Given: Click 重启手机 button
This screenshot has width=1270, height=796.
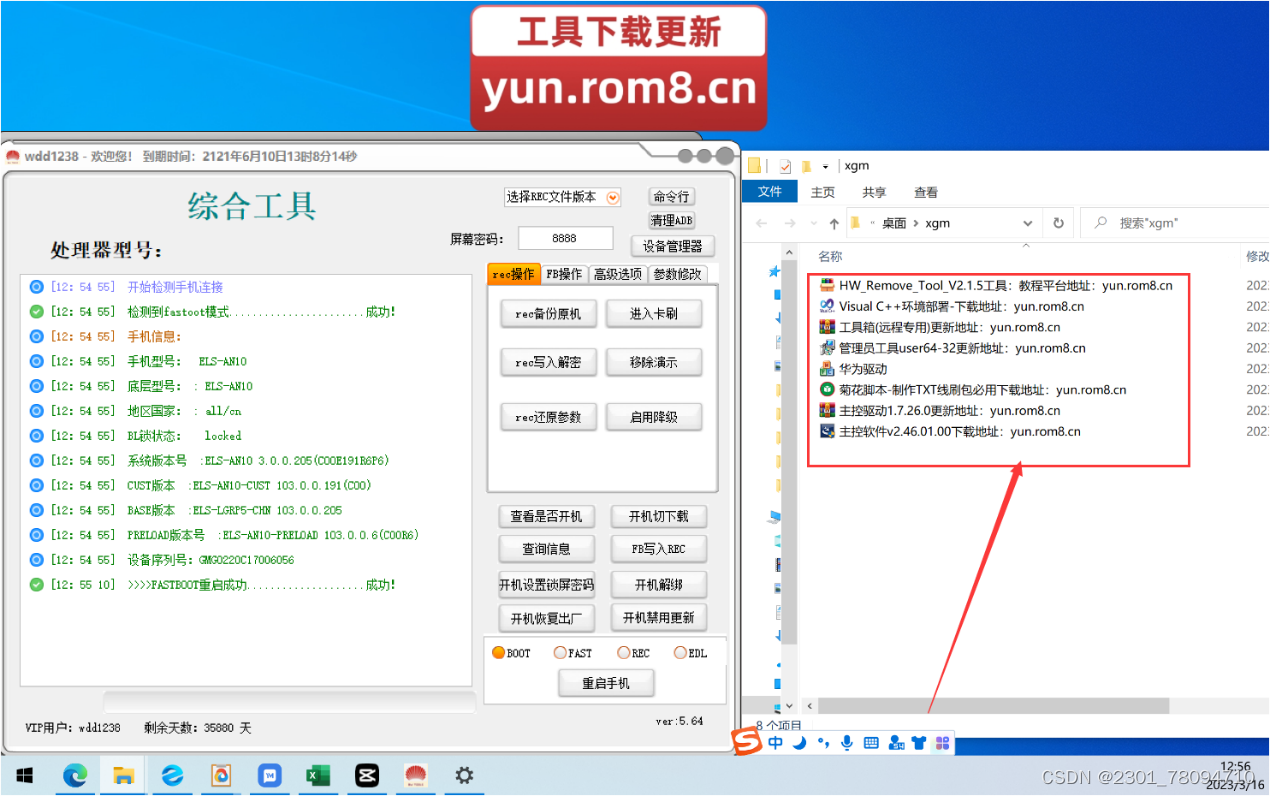Looking at the screenshot, I should tap(606, 684).
